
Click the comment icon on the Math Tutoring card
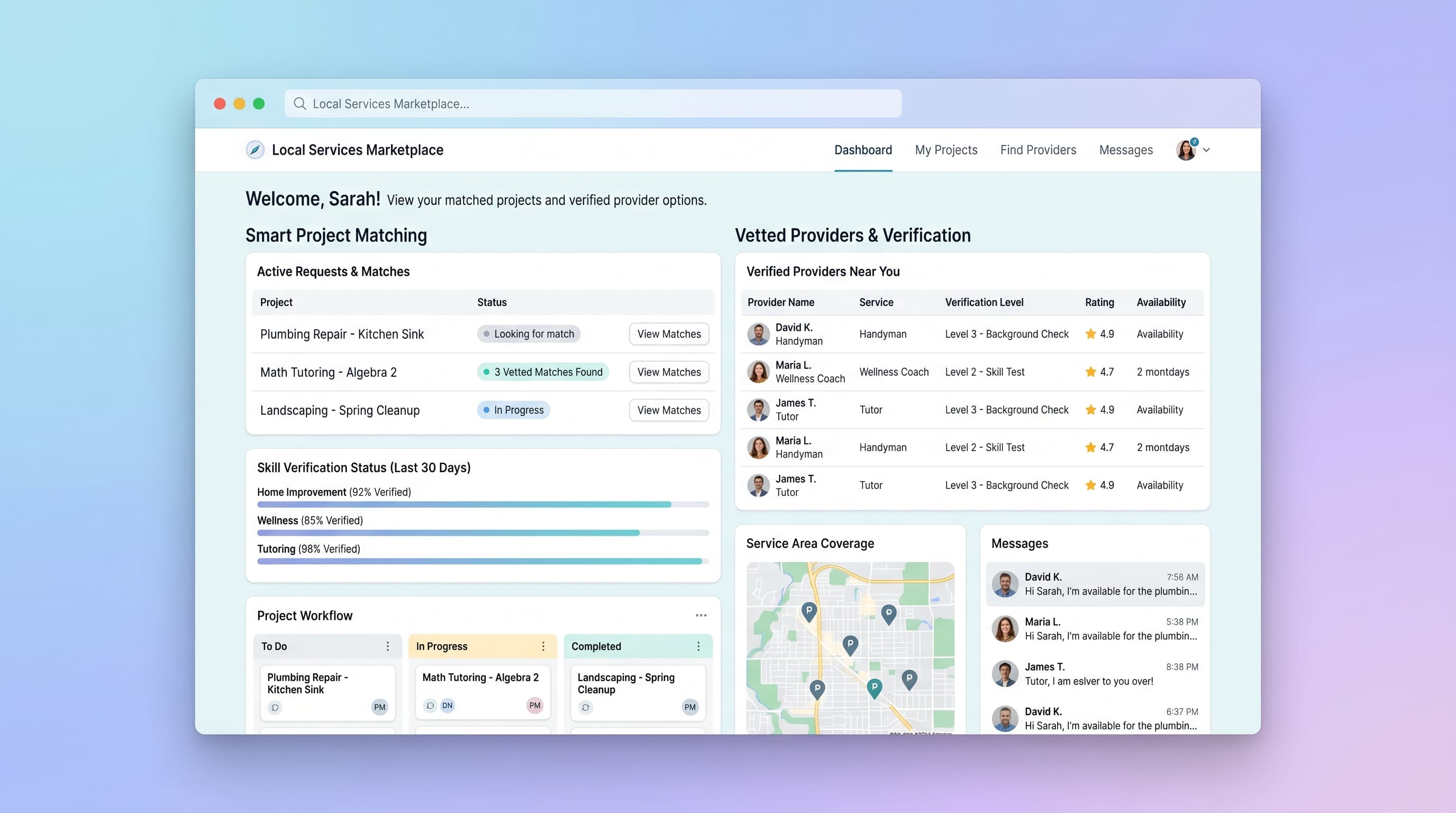point(430,706)
